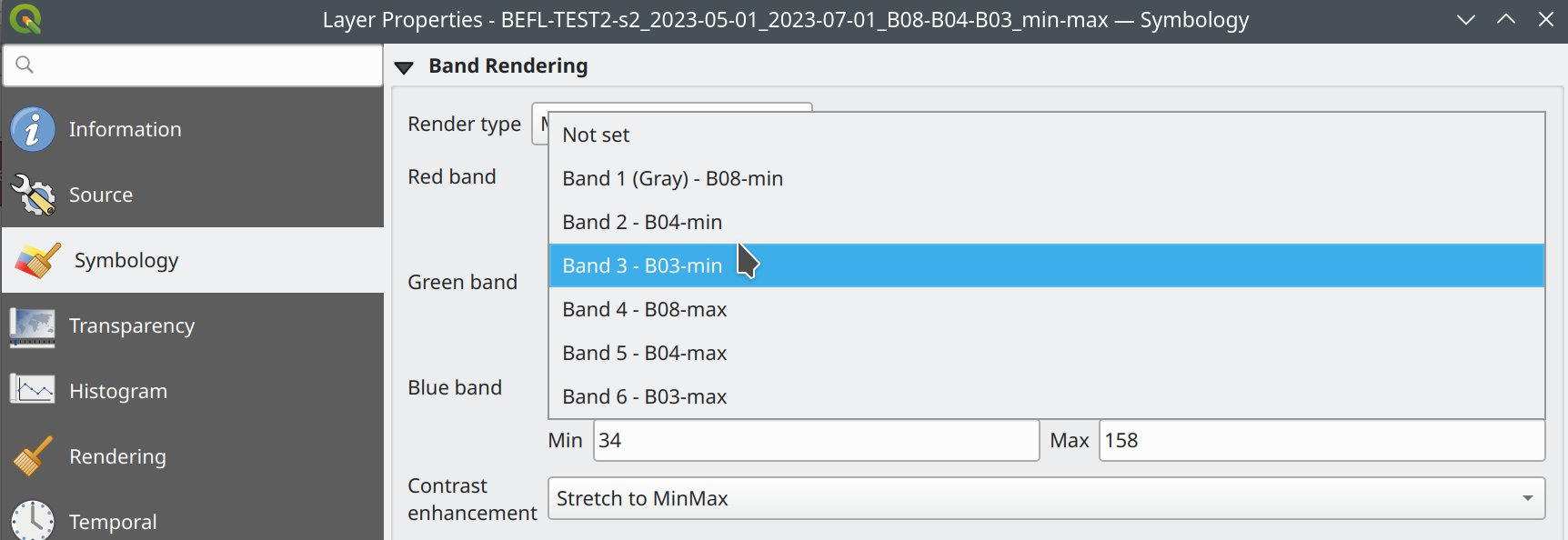Viewport: 1568px width, 540px height.
Task: Pick Band 2 - B04-min option
Action: click(642, 222)
